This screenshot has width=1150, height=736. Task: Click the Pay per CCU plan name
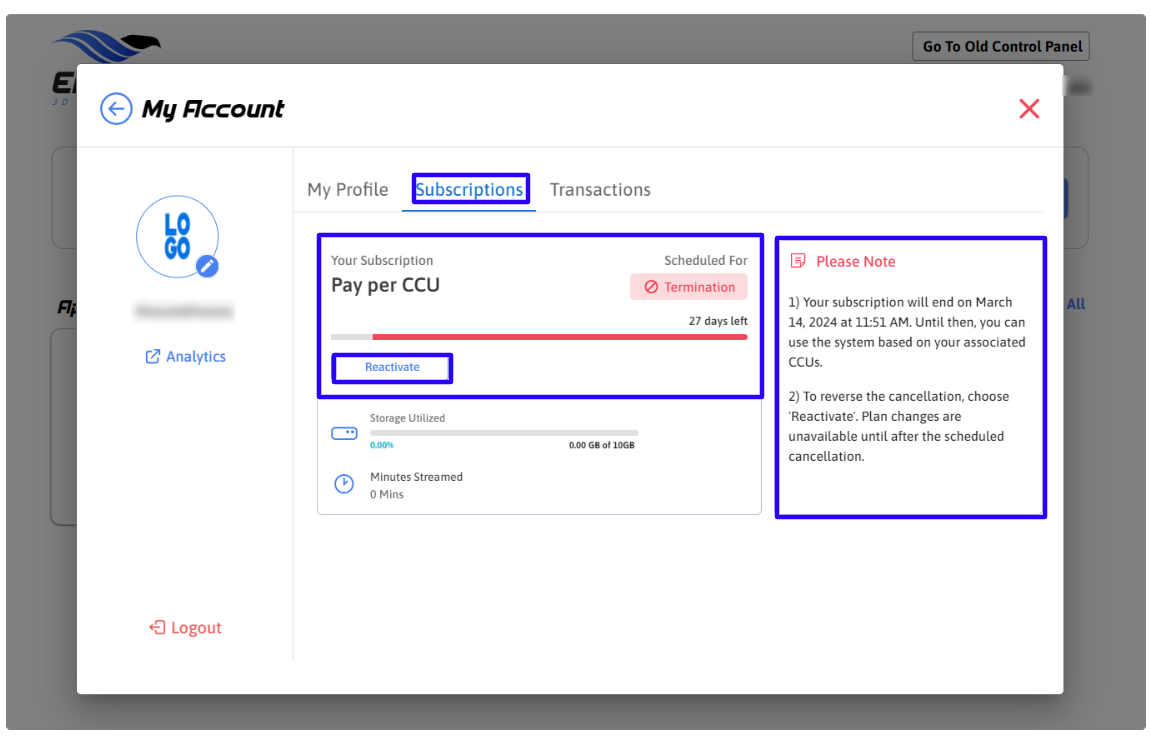tap(385, 285)
